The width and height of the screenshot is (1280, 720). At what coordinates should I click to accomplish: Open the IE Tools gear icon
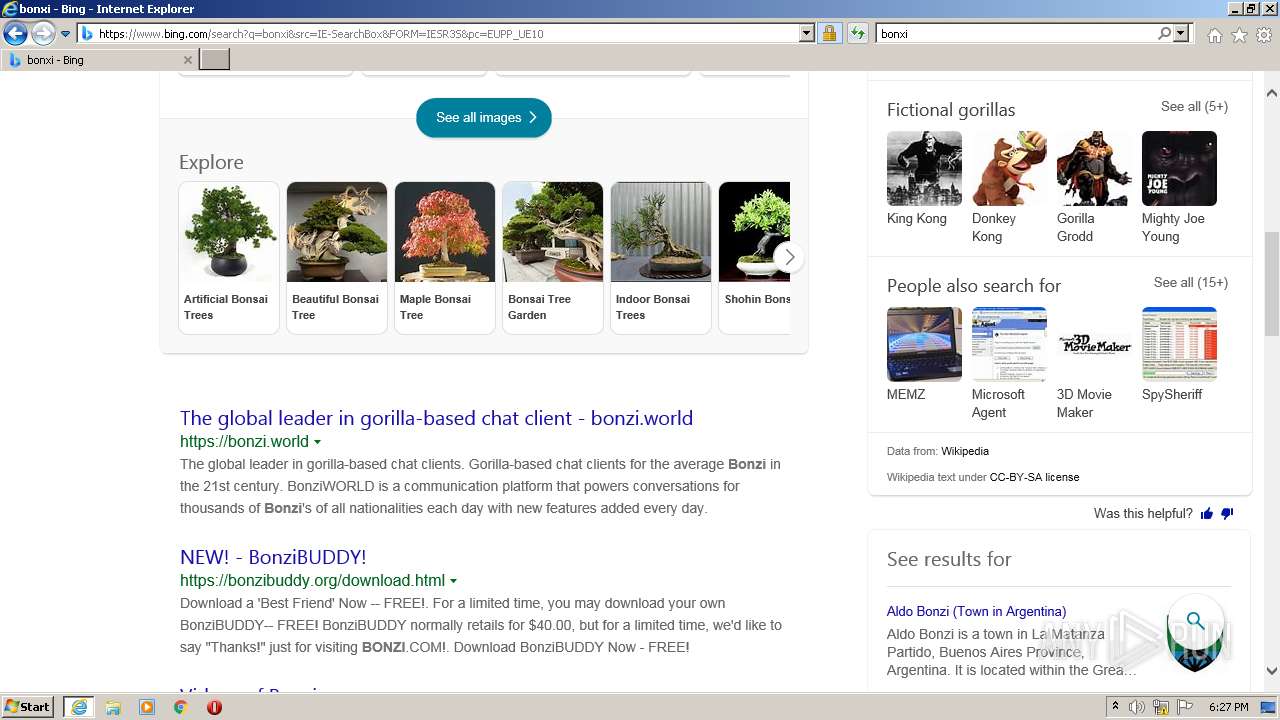pyautogui.click(x=1264, y=35)
